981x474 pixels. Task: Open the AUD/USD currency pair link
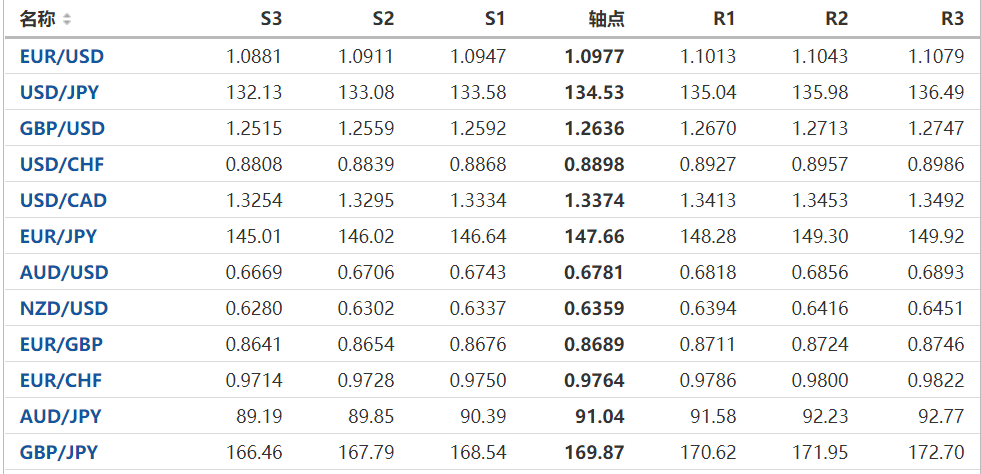coord(64,273)
